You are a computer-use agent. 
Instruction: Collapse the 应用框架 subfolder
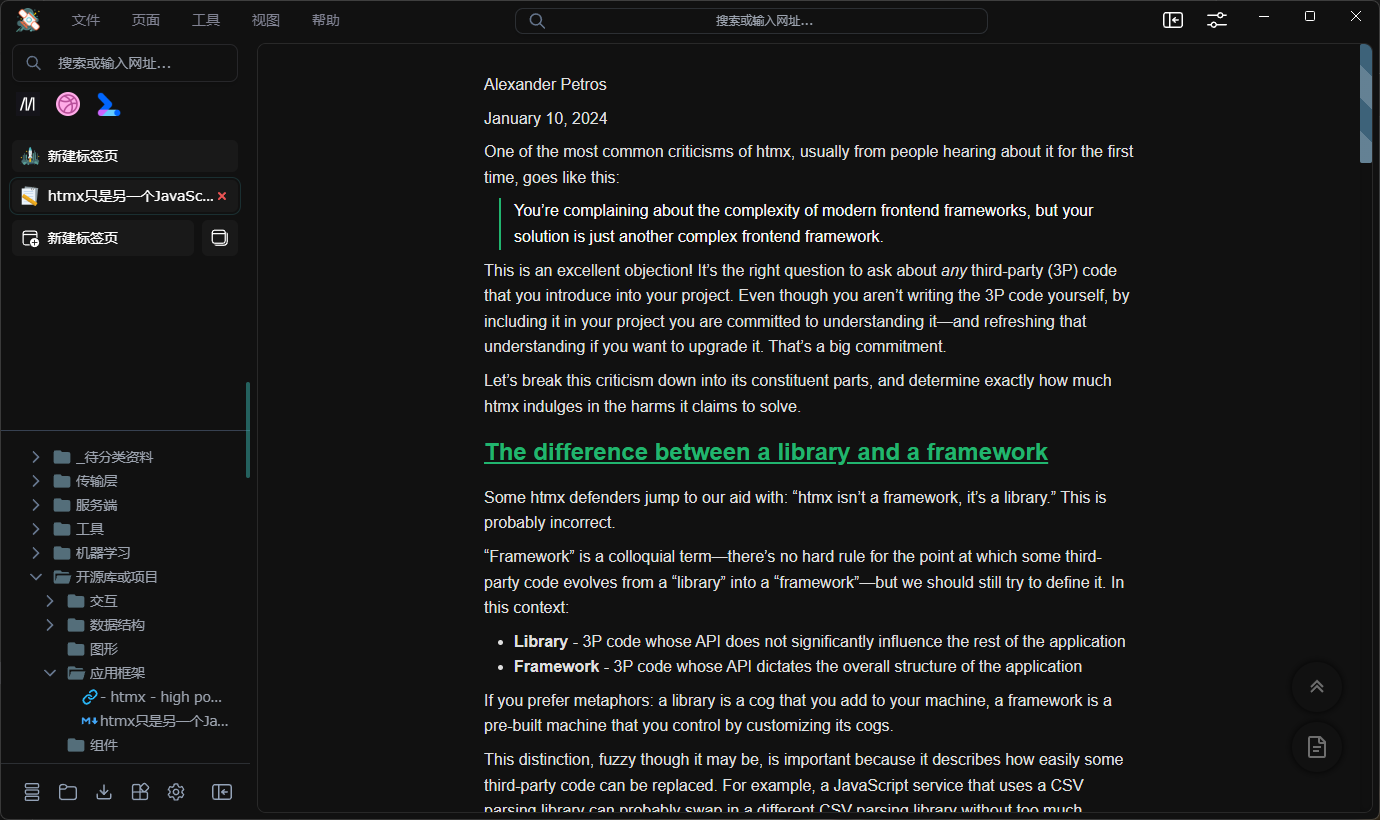50,673
